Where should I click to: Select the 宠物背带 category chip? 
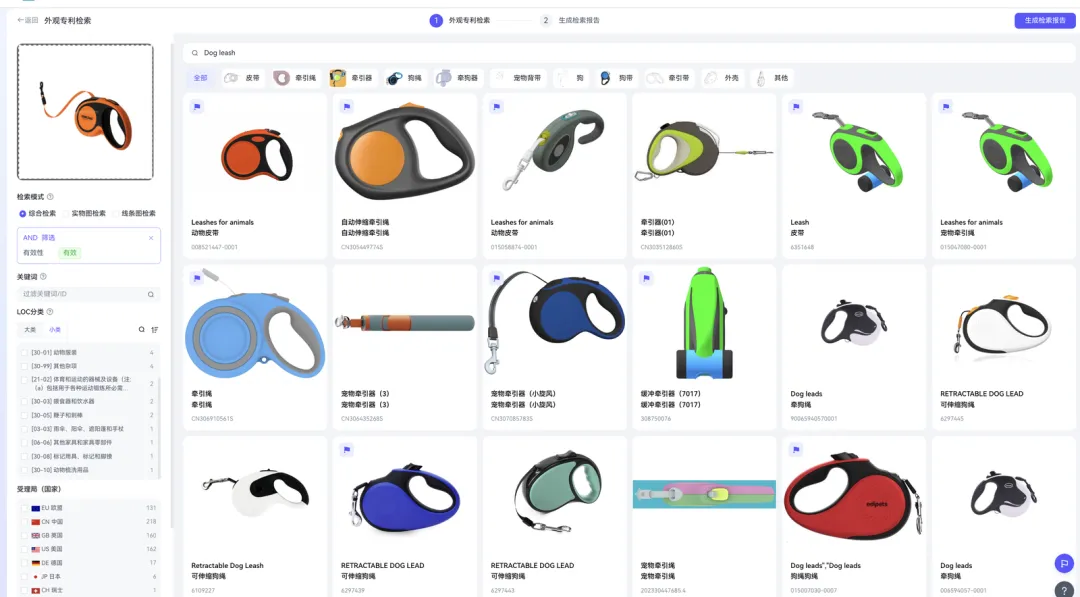click(517, 78)
